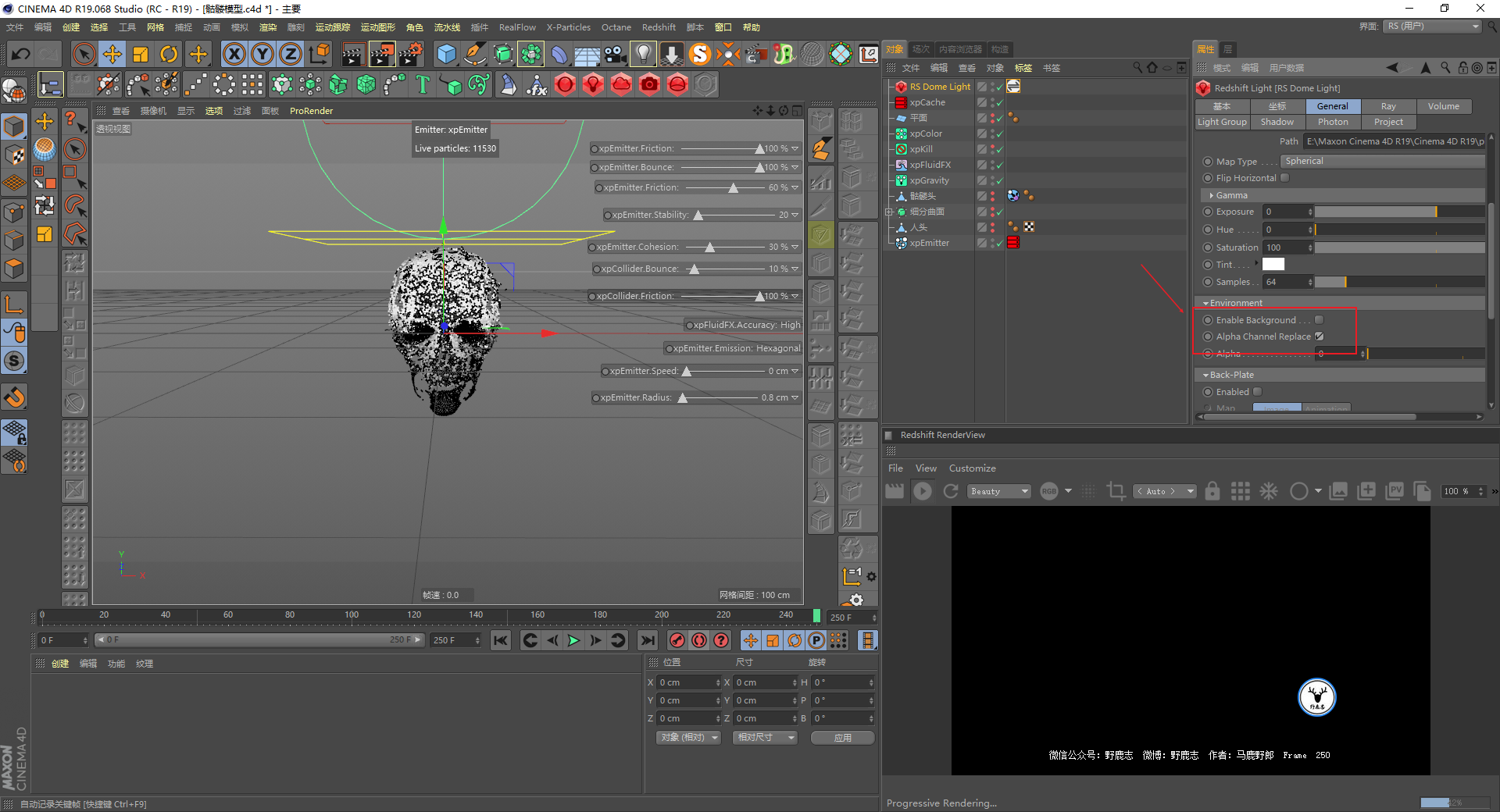Toggle the RenderView crop region icon

click(1116, 491)
